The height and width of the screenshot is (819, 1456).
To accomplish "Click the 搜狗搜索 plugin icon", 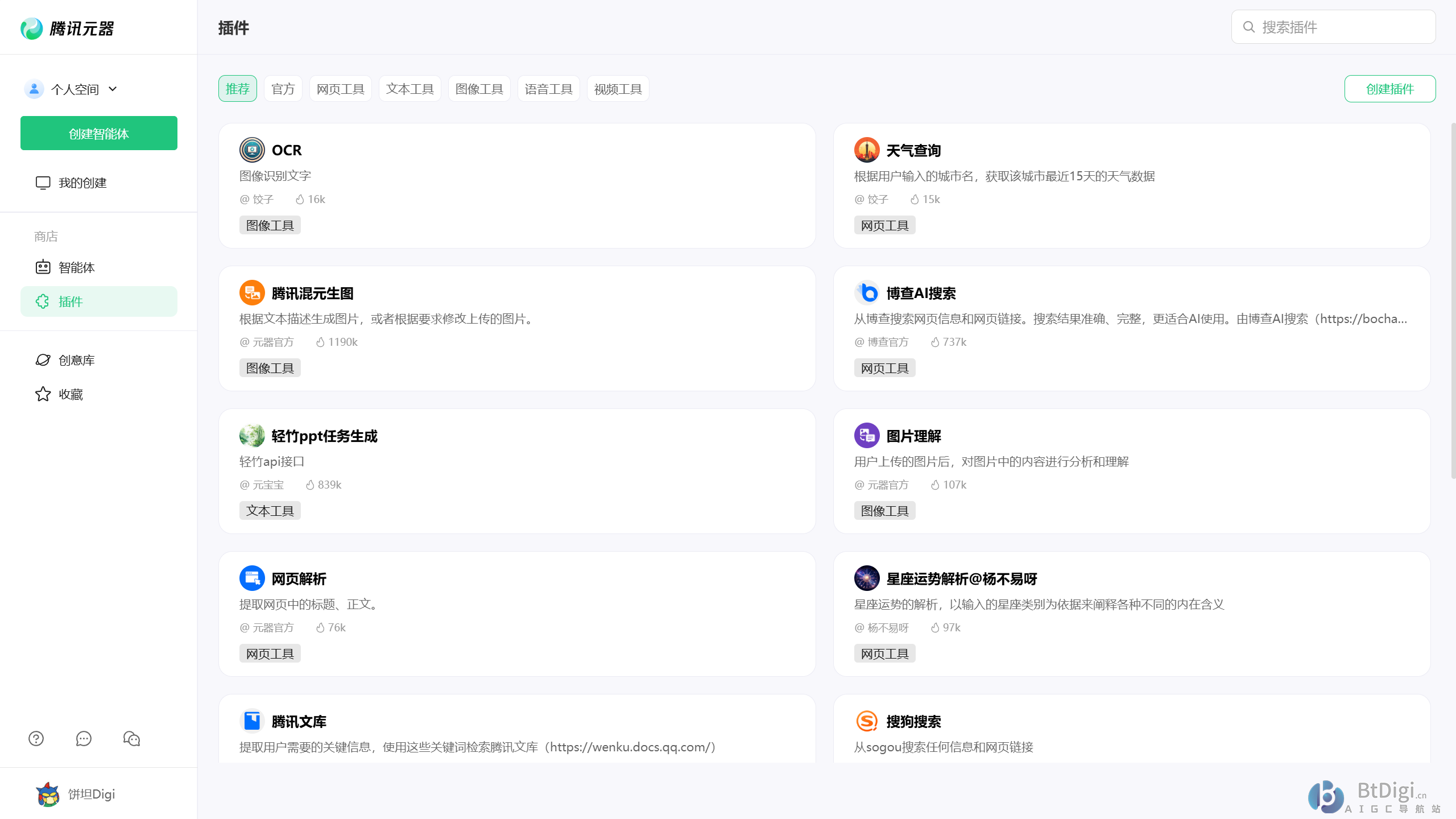I will pos(867,721).
